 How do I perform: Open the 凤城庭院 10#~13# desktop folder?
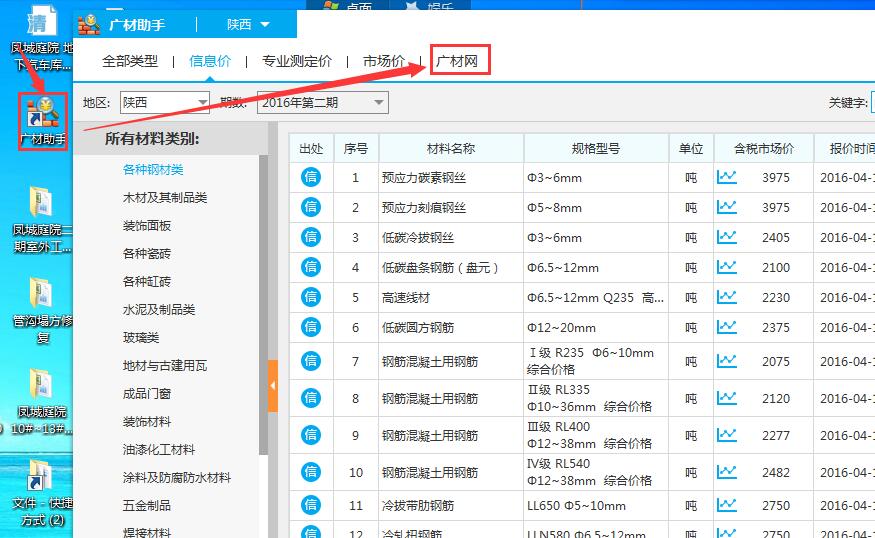point(41,402)
